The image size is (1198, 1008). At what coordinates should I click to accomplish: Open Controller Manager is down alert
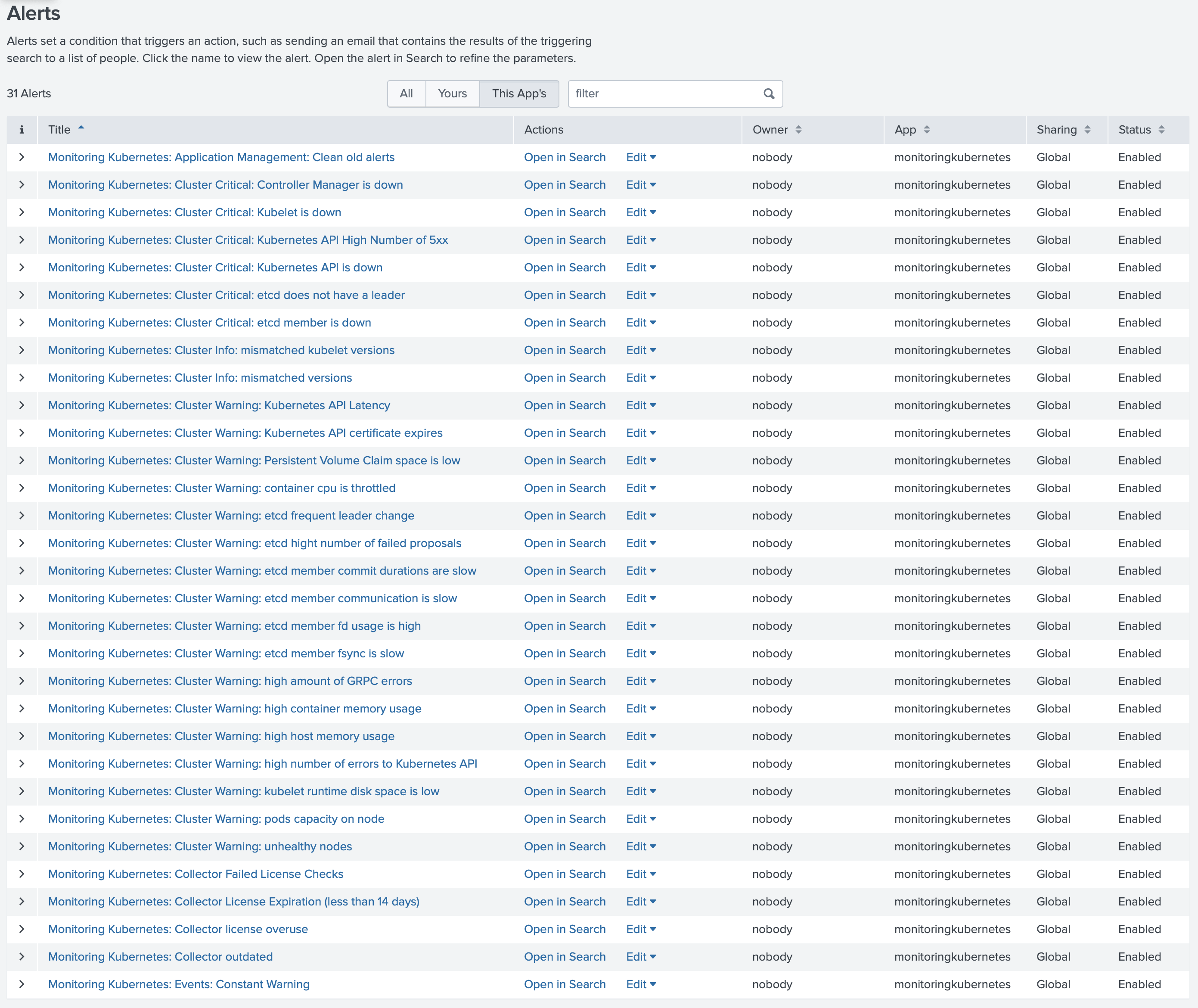pos(226,184)
